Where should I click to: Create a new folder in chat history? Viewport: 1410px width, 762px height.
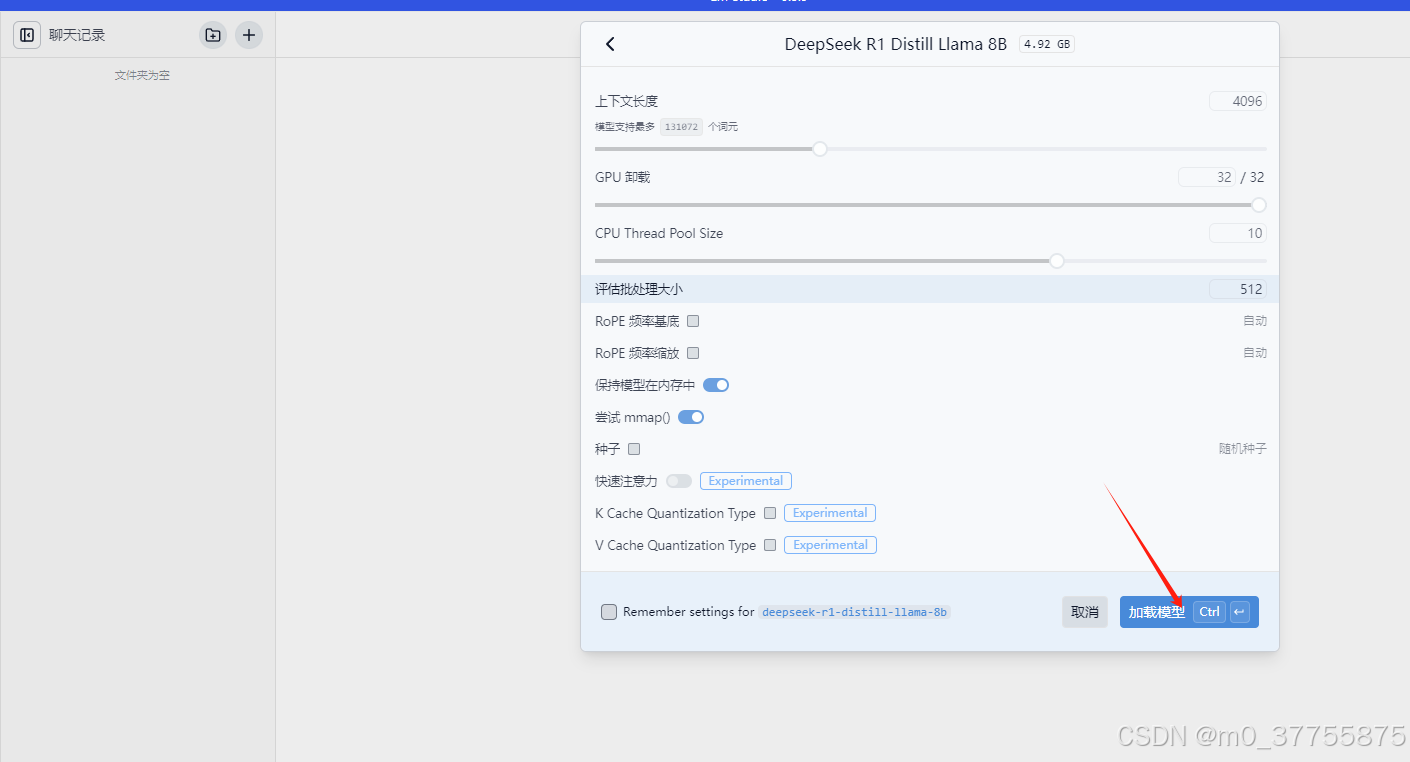pos(213,35)
